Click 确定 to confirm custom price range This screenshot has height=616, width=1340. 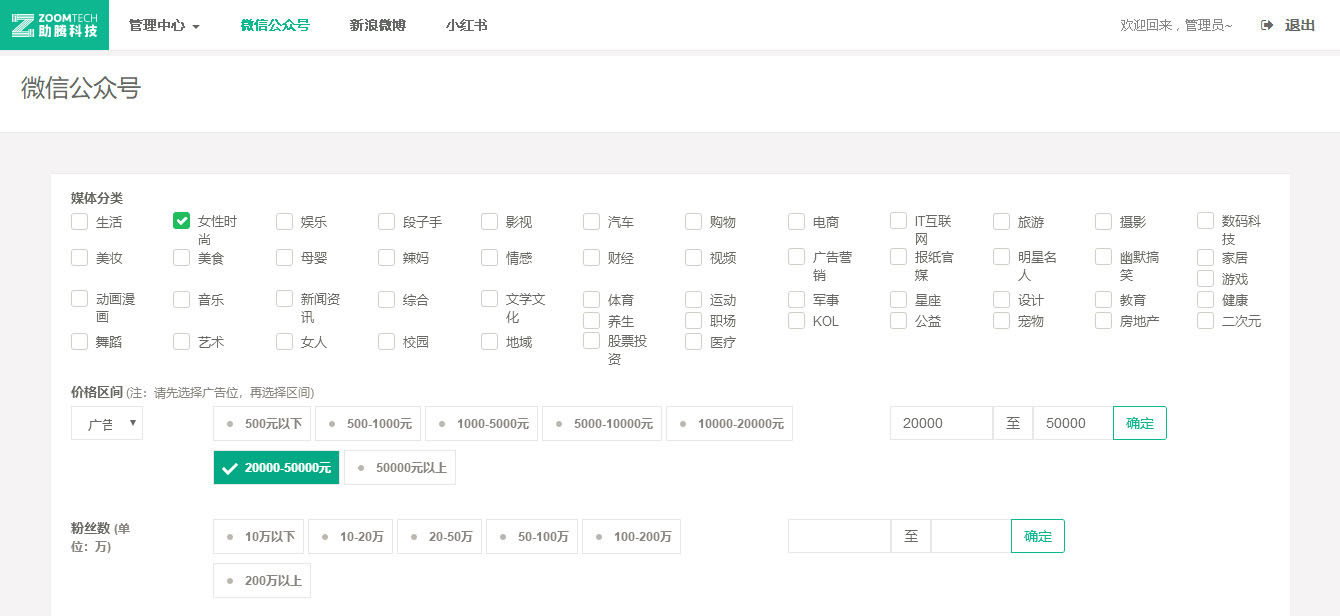pos(1139,422)
